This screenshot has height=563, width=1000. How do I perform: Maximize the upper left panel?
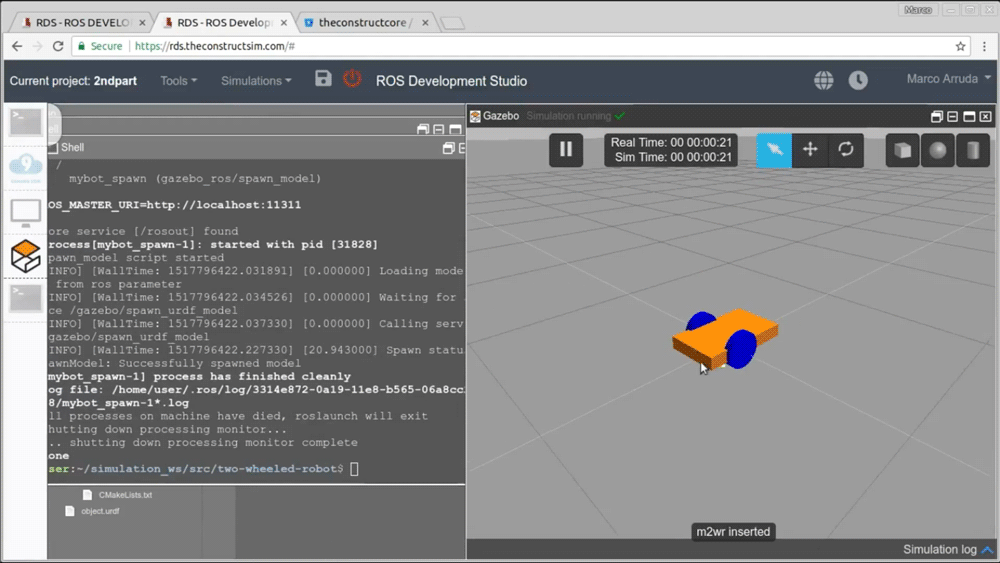(455, 129)
